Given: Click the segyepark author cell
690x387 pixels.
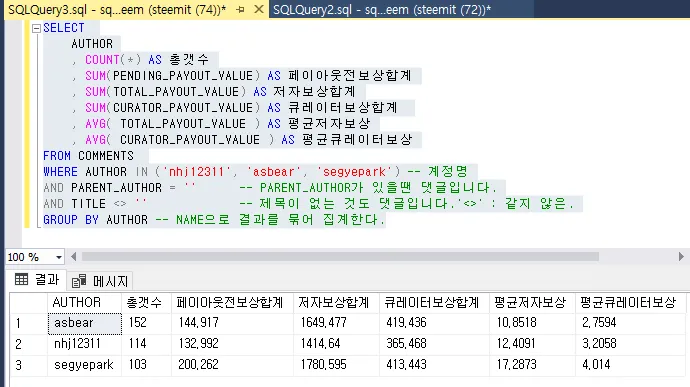Looking at the screenshot, I should (x=84, y=365).
